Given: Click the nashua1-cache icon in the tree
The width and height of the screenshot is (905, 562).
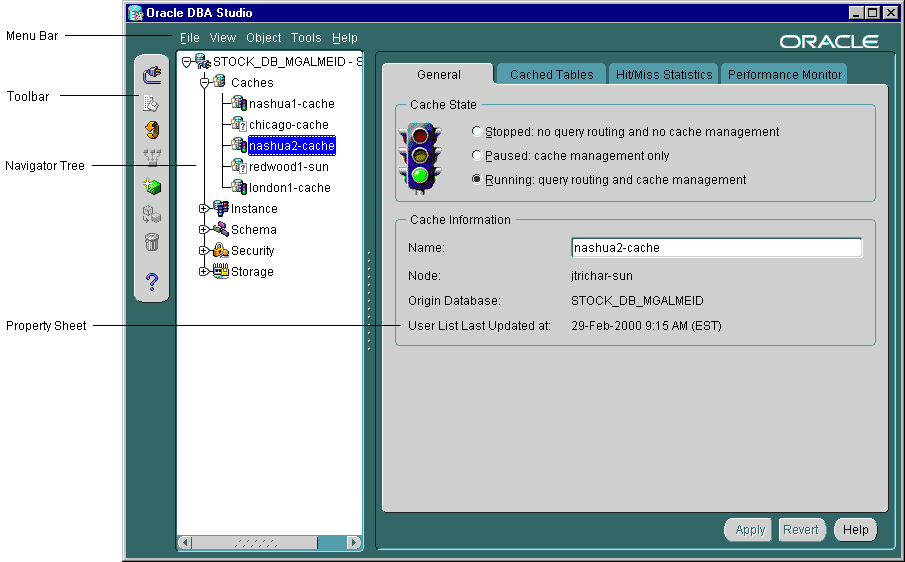Looking at the screenshot, I should click(239, 103).
